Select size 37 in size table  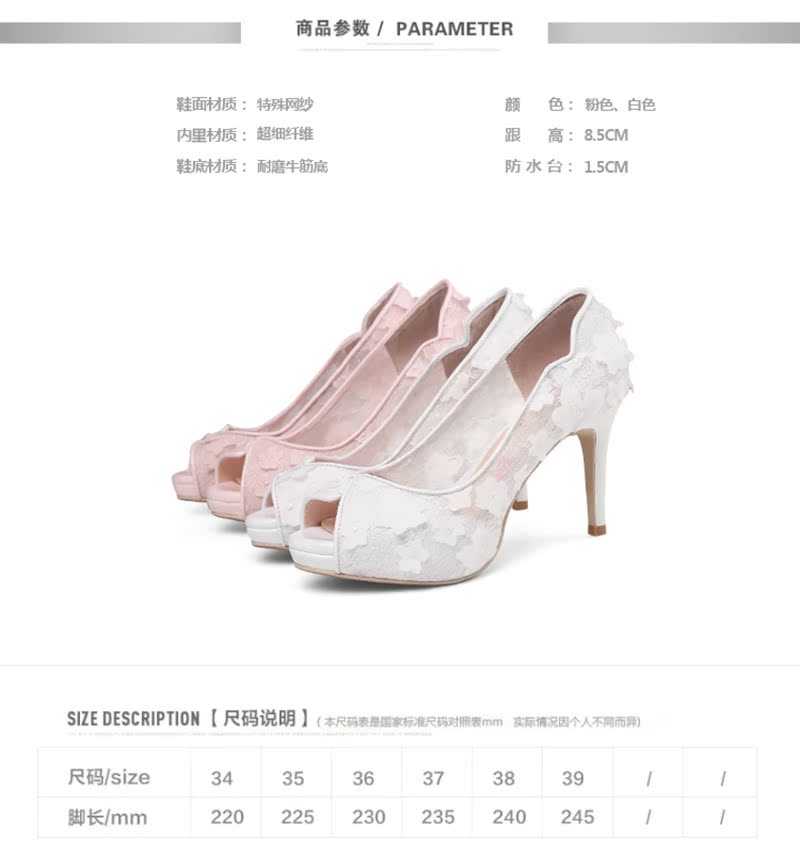[x=434, y=778]
